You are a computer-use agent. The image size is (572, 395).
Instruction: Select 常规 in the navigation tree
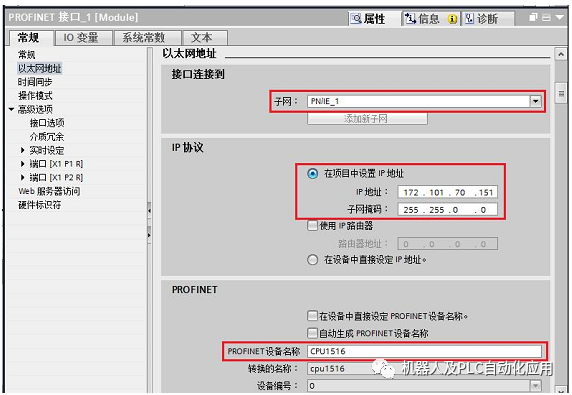coord(27,55)
